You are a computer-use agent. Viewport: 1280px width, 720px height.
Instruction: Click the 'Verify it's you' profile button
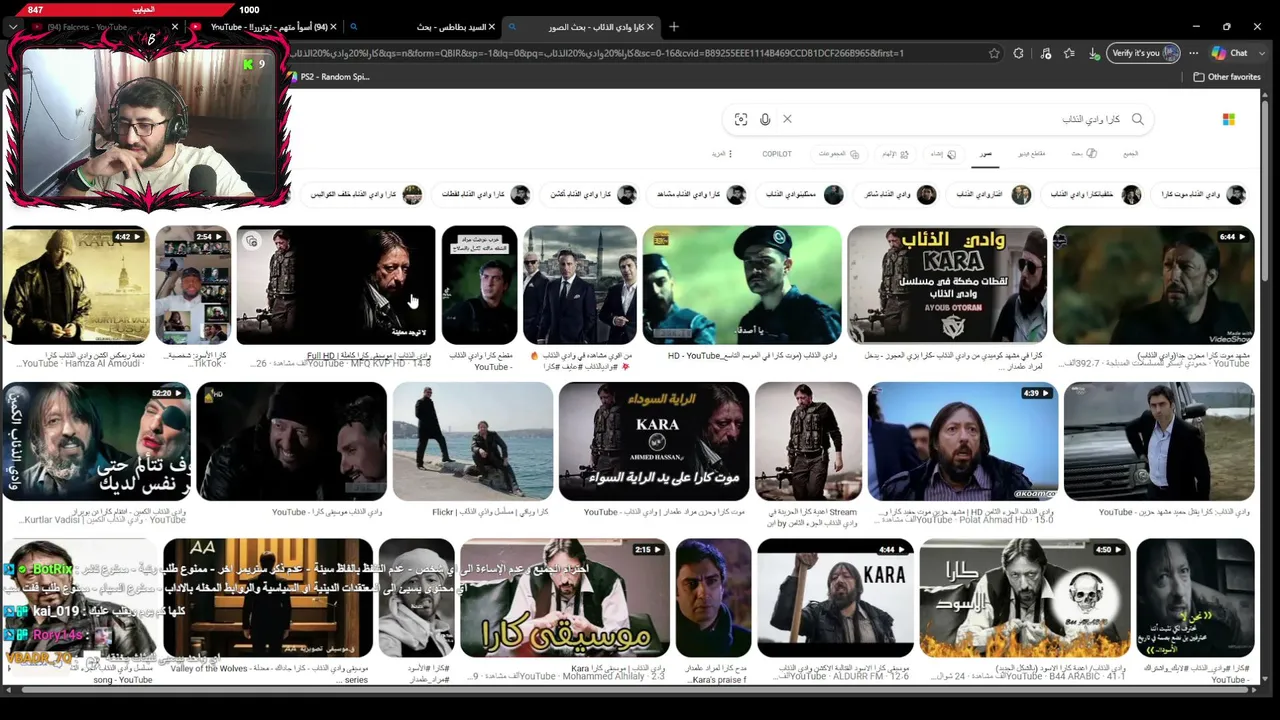pyautogui.click(x=1144, y=53)
